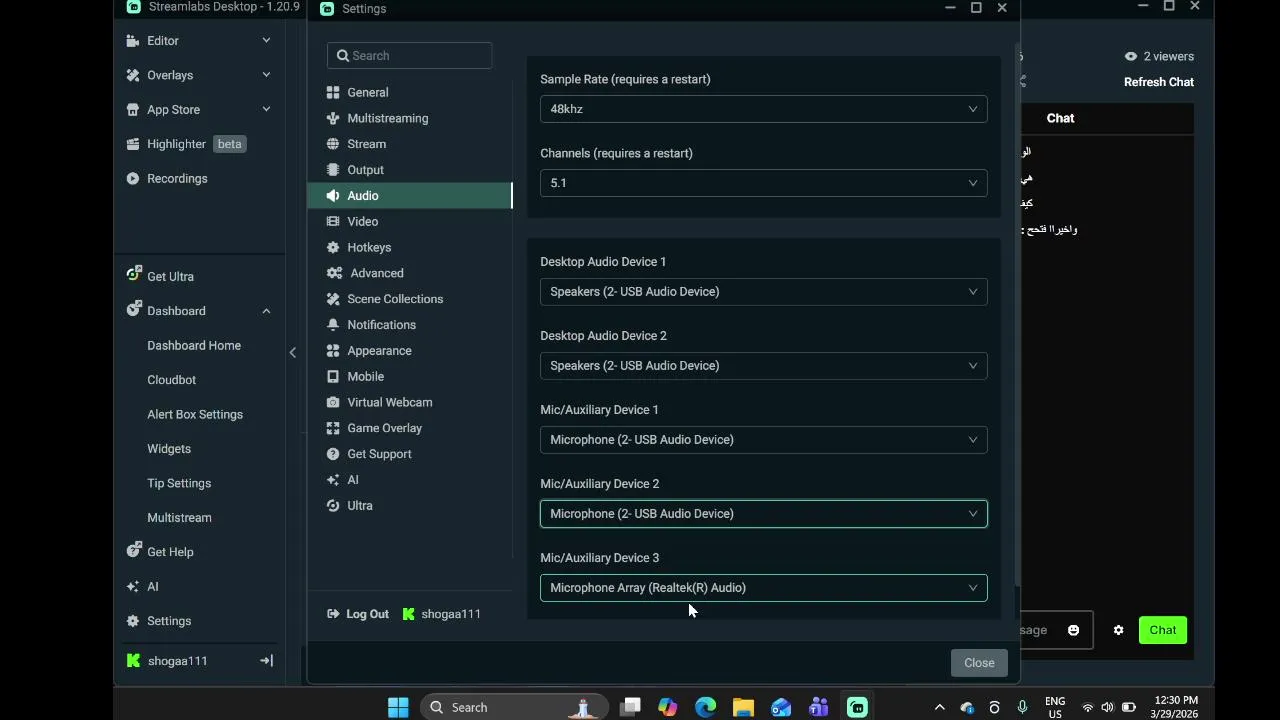Click the AI sparkle icon in settings list
The height and width of the screenshot is (720, 1280).
point(333,480)
